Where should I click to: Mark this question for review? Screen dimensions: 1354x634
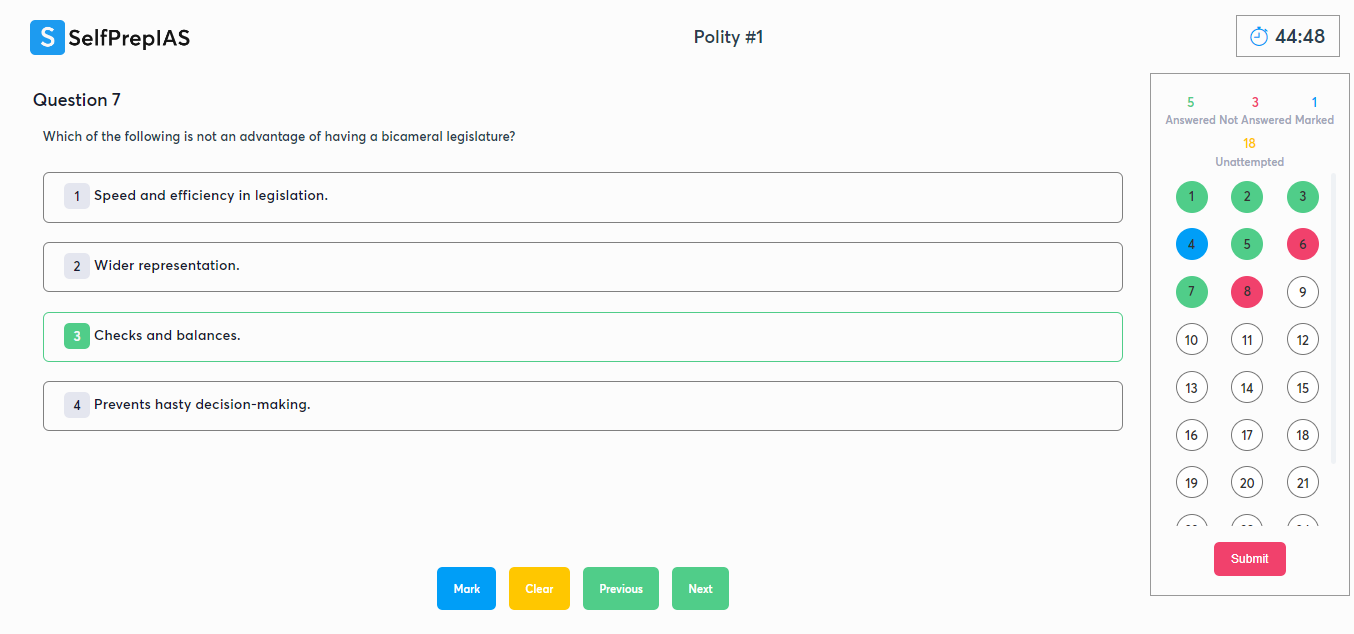point(466,589)
